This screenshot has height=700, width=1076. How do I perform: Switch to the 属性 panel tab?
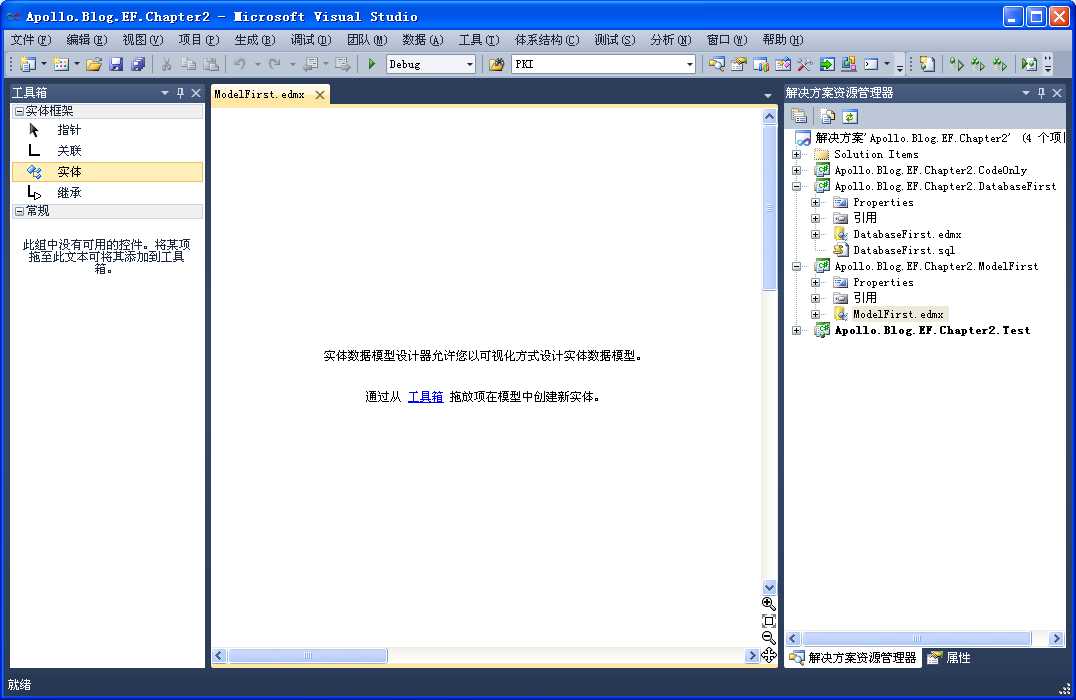(x=949, y=657)
